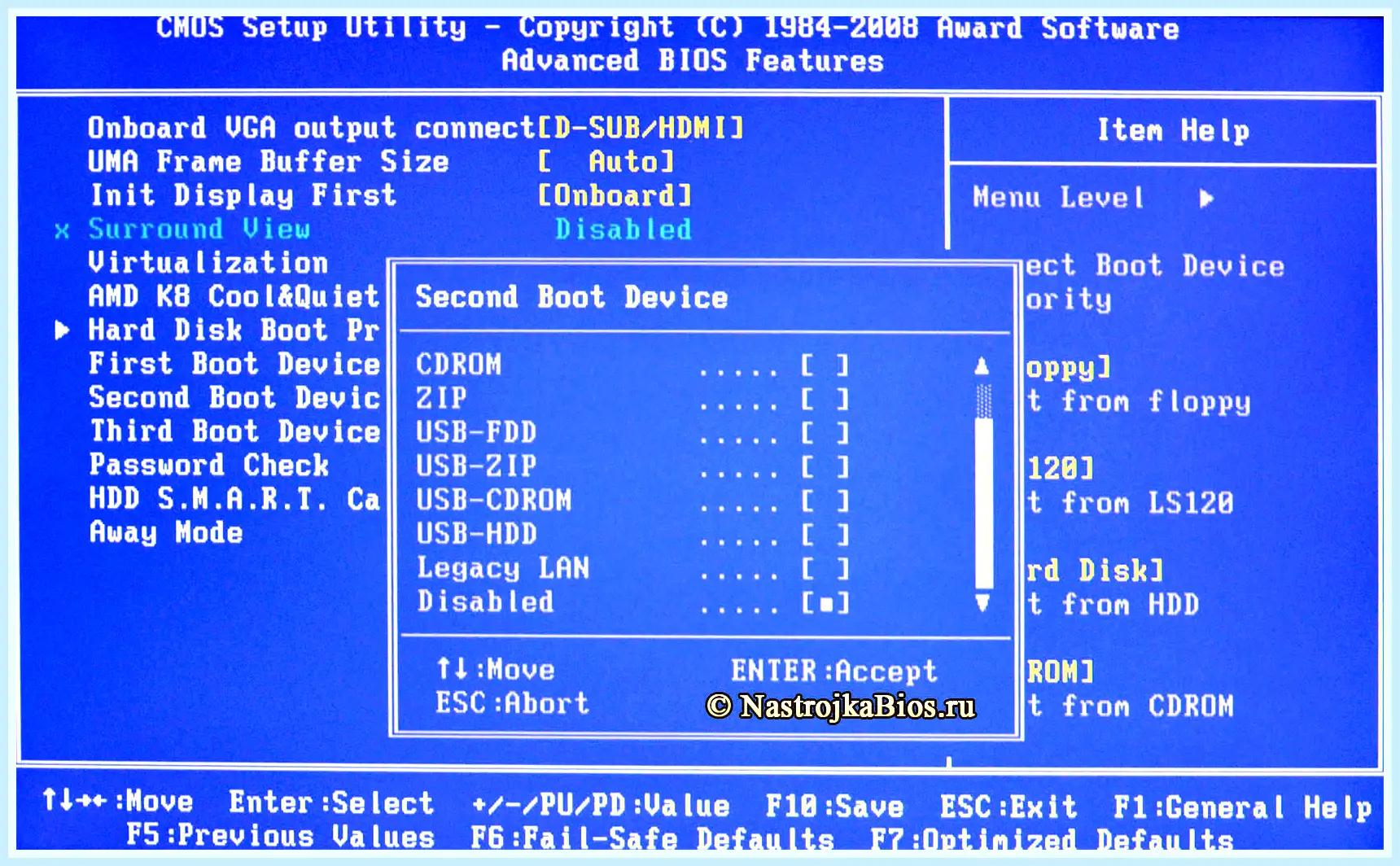Viewport: 1400px width, 866px height.
Task: Open the Onboard value for Init Display First
Action: [x=615, y=195]
